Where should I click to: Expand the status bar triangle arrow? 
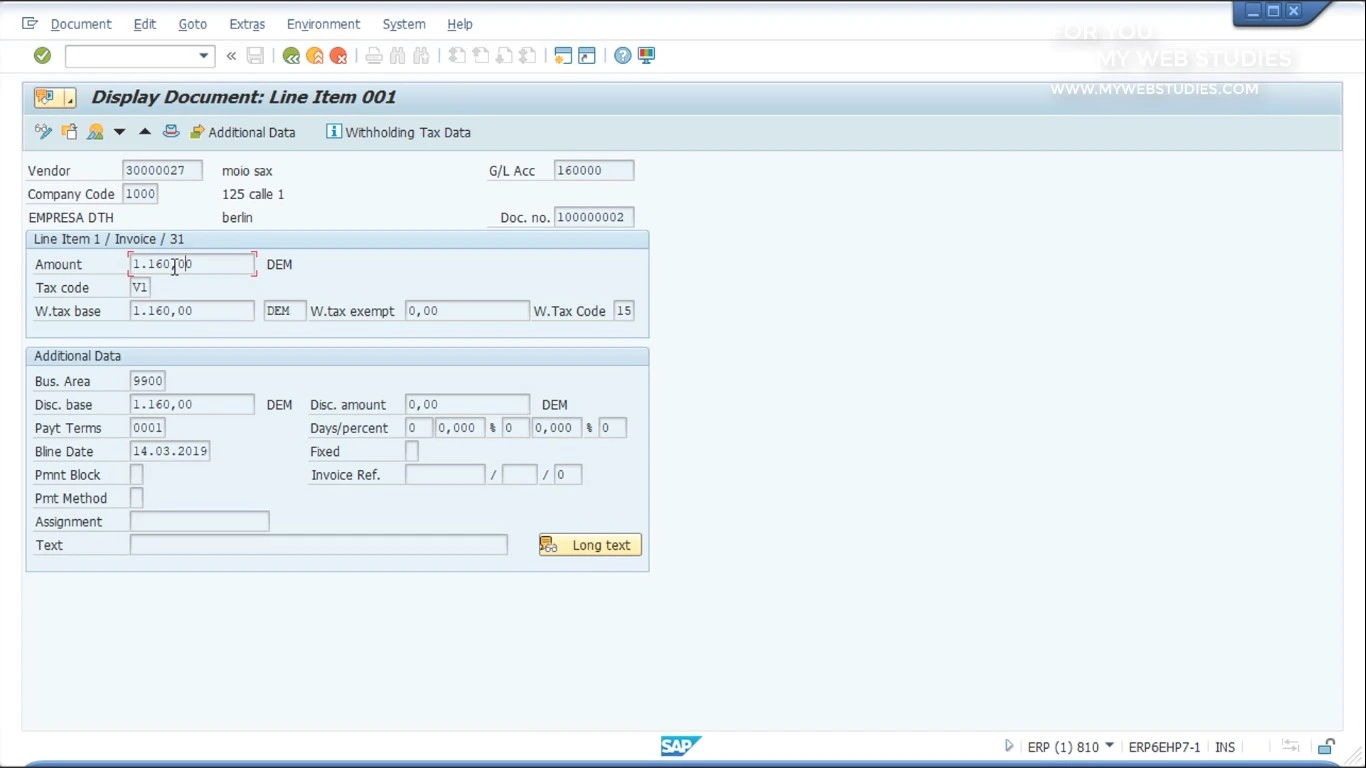pos(1008,747)
